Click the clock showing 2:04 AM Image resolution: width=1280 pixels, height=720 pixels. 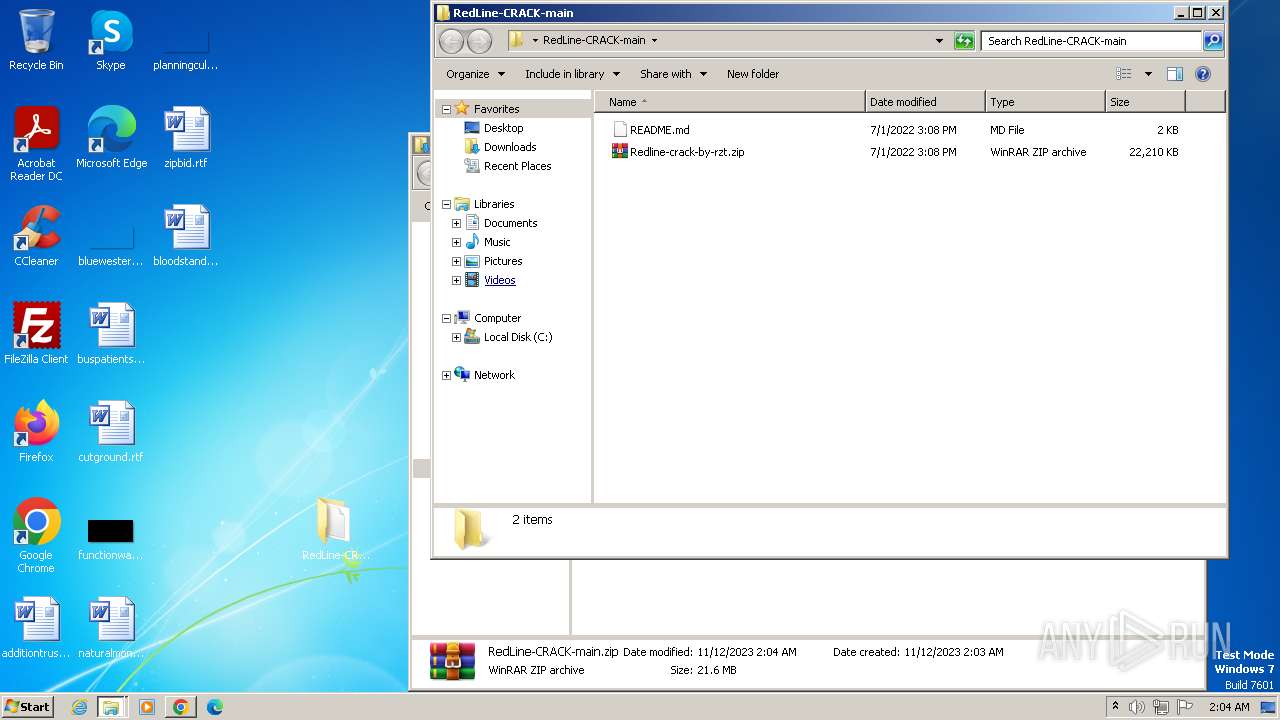click(x=1229, y=707)
